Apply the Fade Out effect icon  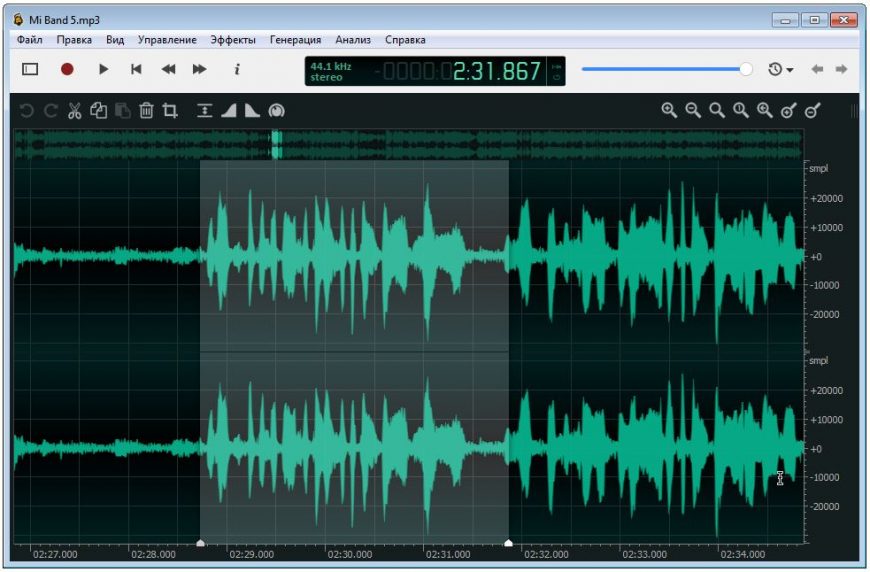click(252, 111)
